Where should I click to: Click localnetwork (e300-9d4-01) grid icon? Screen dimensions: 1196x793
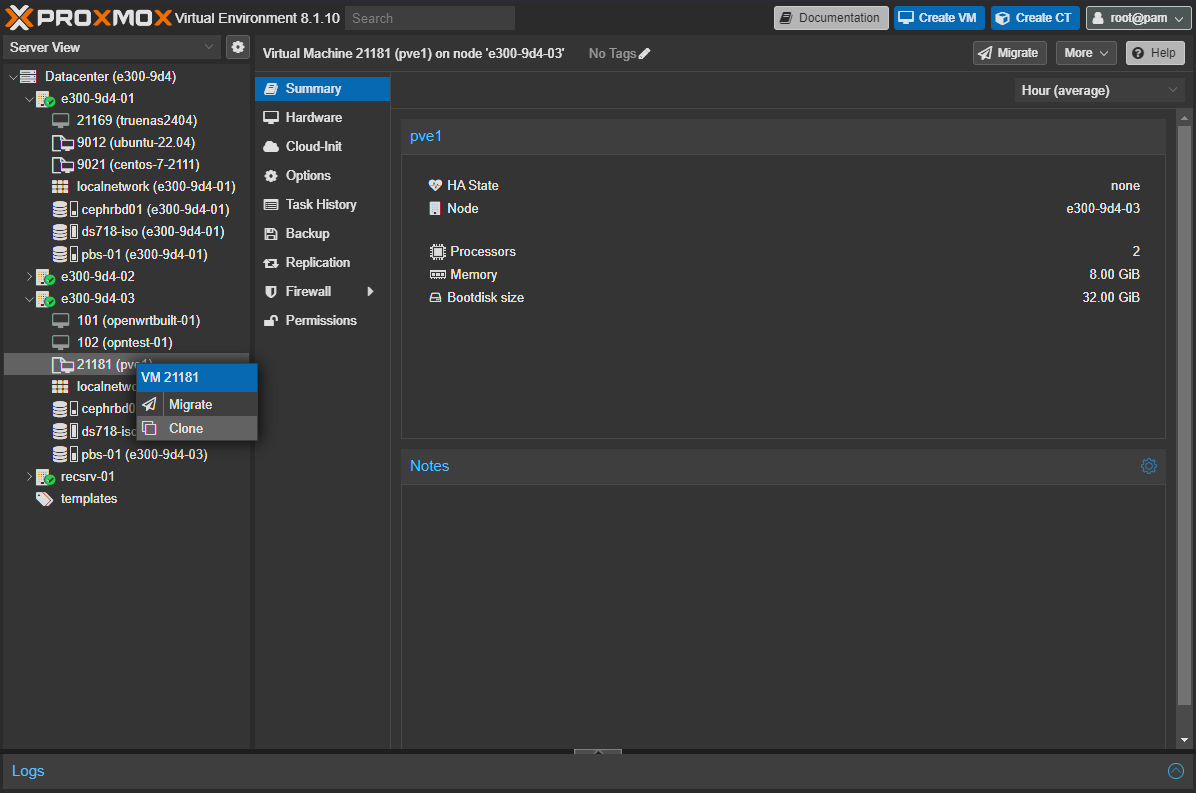click(60, 187)
